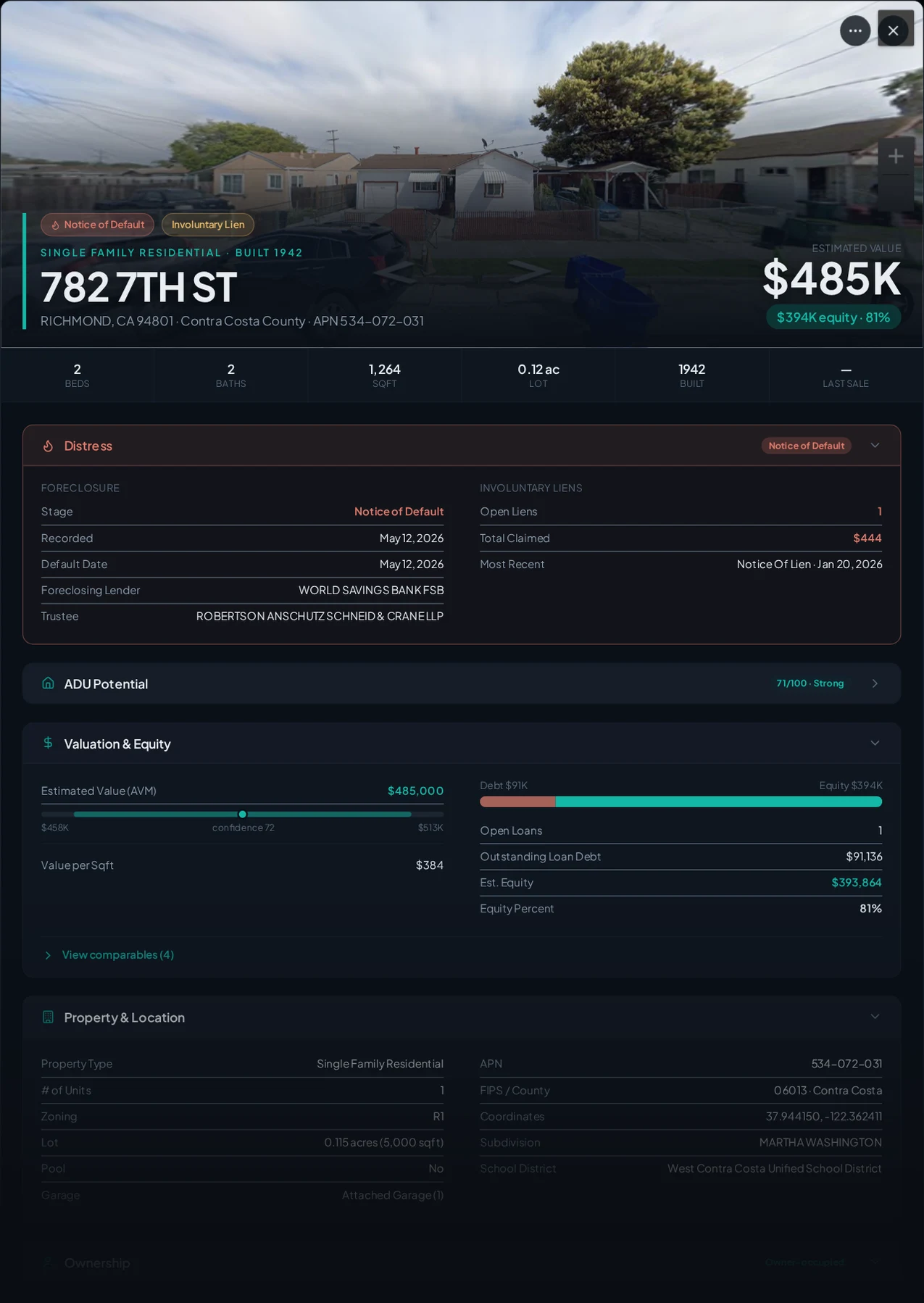
Task: Click the 0.12 ac LOT stat
Action: [538, 375]
